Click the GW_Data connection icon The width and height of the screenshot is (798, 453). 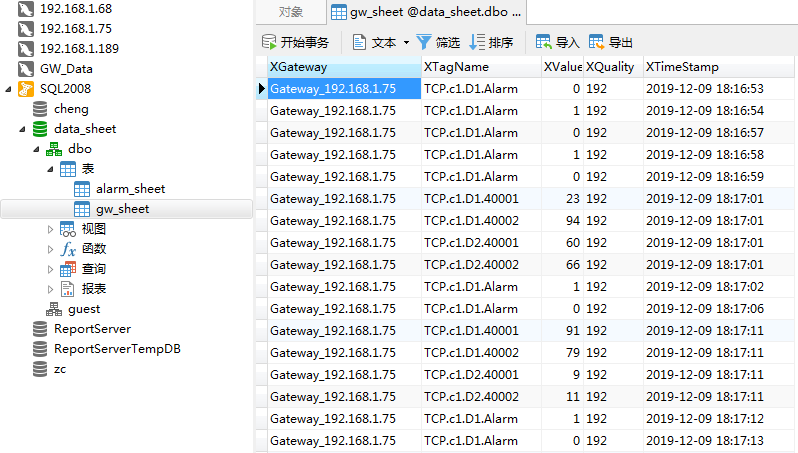[x=25, y=69]
